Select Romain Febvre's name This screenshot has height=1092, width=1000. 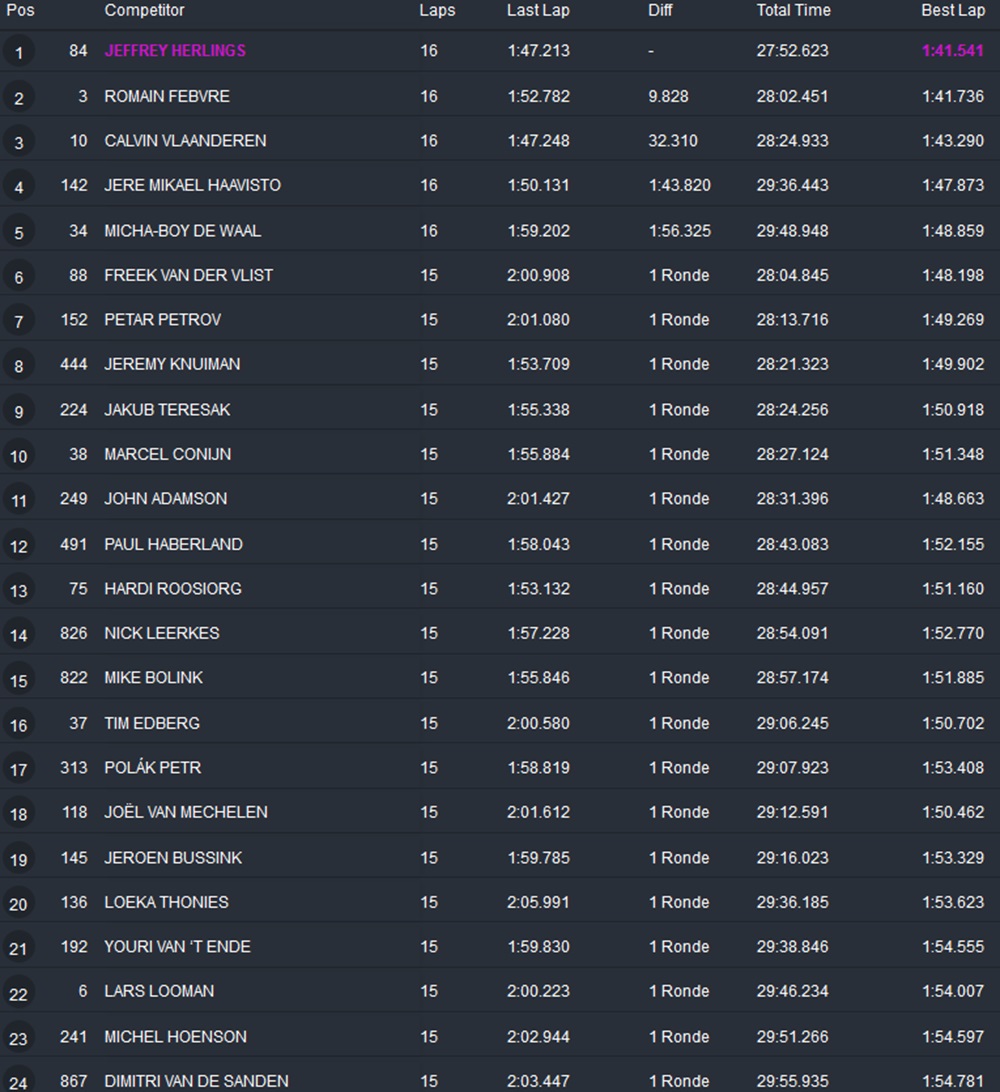pos(167,97)
